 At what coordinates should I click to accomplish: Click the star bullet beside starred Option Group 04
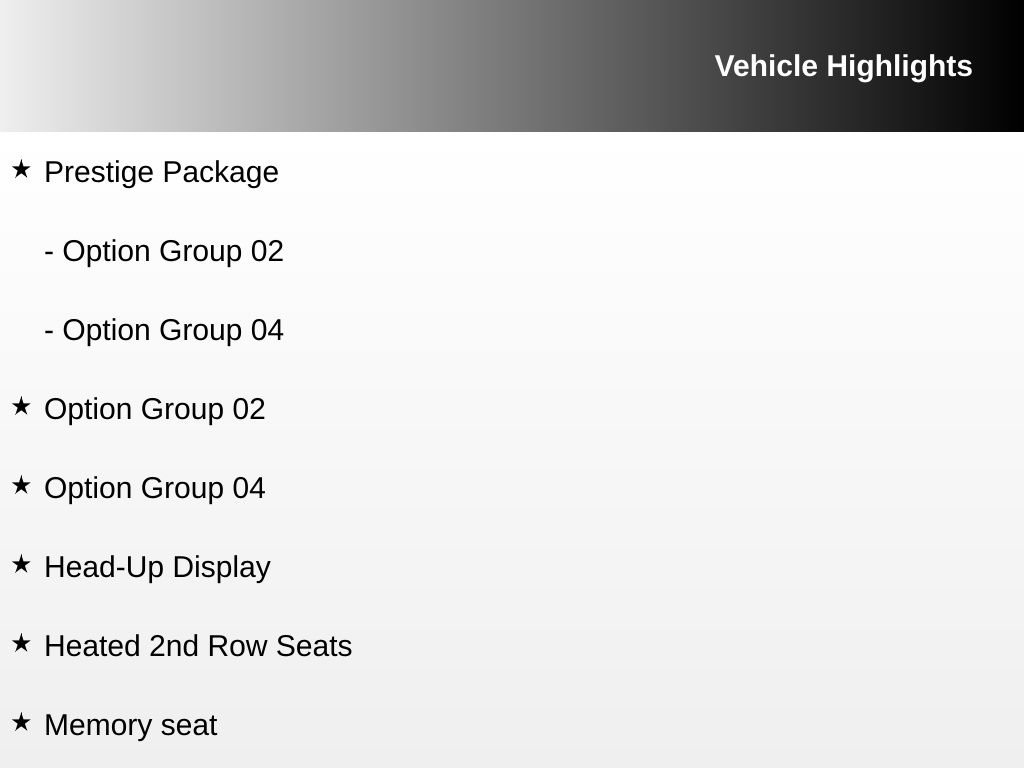pyautogui.click(x=21, y=486)
